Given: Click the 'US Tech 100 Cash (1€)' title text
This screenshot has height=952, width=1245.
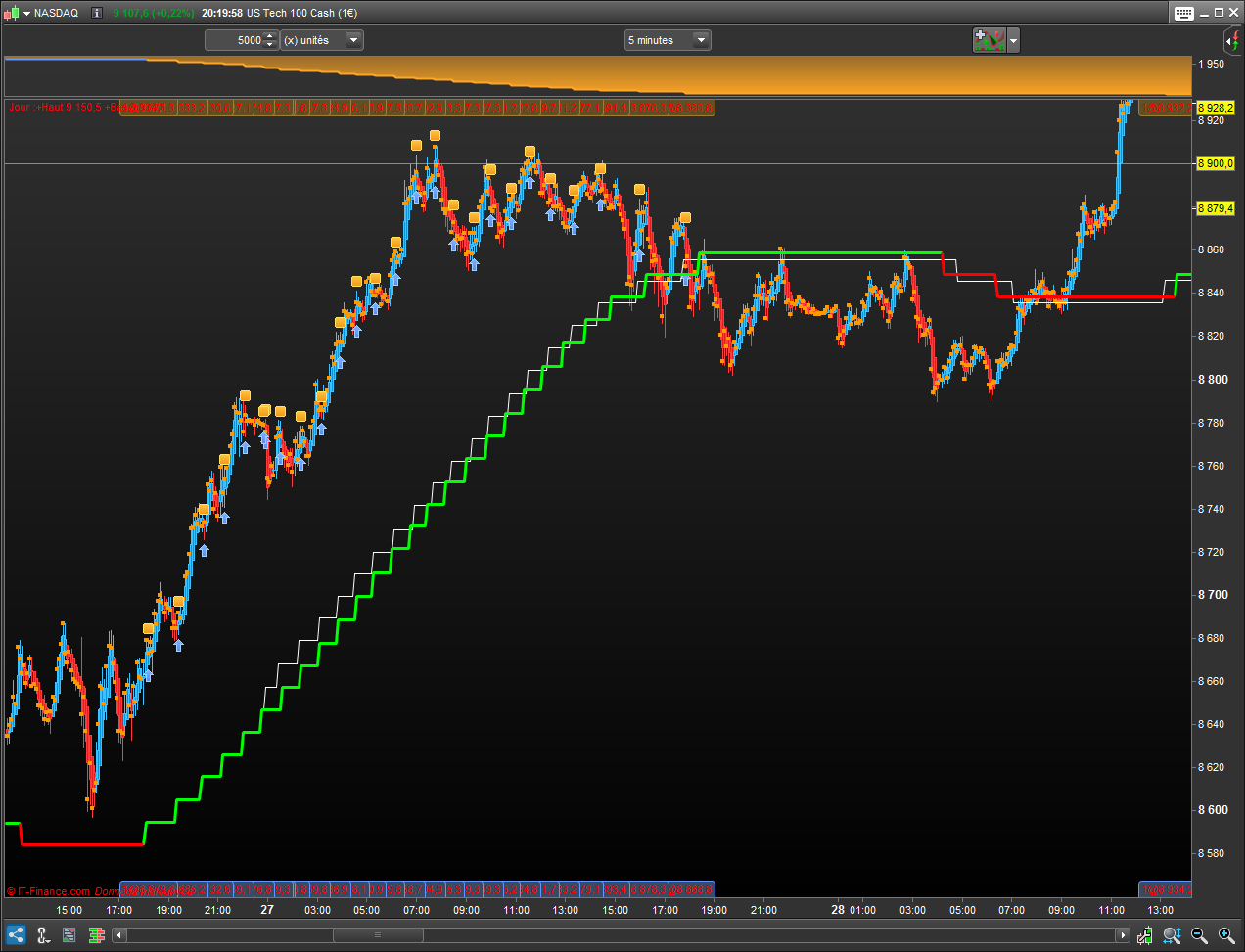Looking at the screenshot, I should coord(301,13).
